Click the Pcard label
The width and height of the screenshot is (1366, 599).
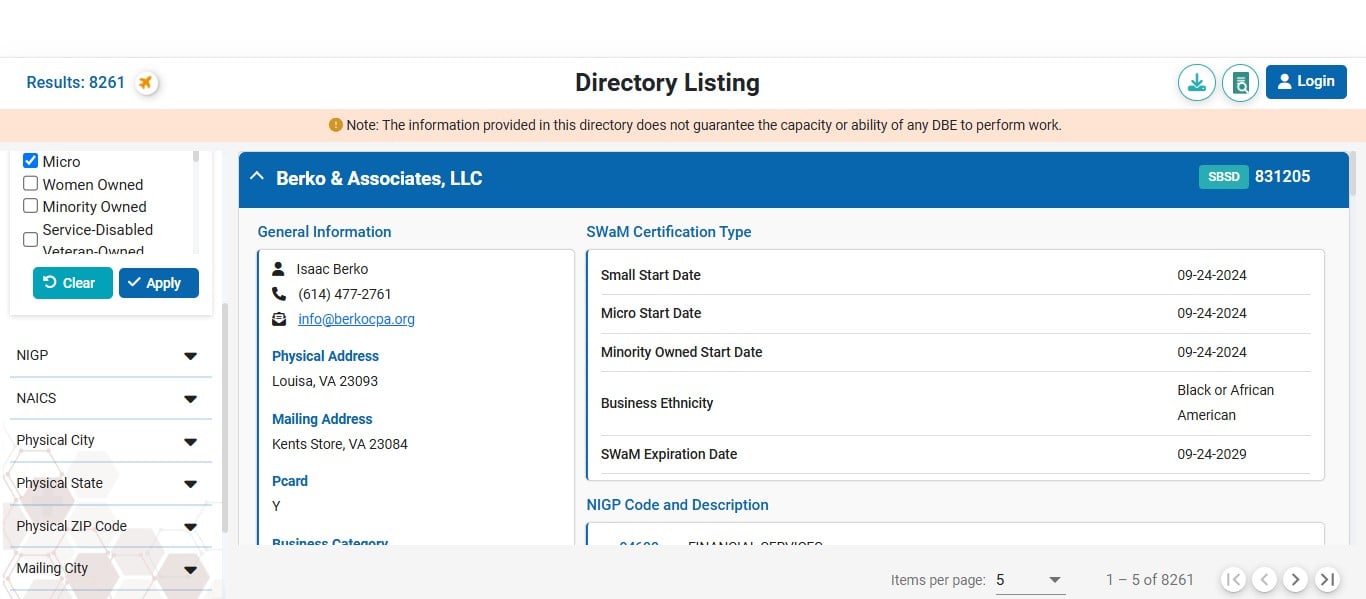pos(290,481)
